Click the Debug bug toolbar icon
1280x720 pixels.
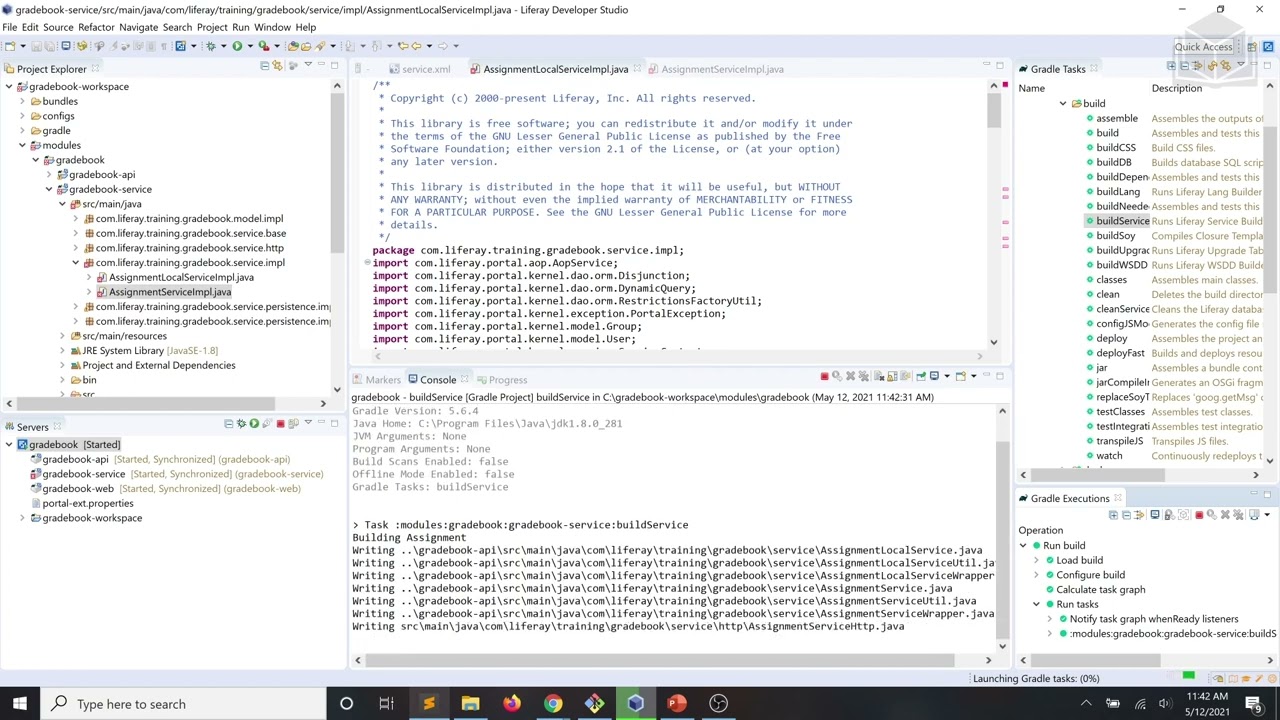[x=210, y=46]
